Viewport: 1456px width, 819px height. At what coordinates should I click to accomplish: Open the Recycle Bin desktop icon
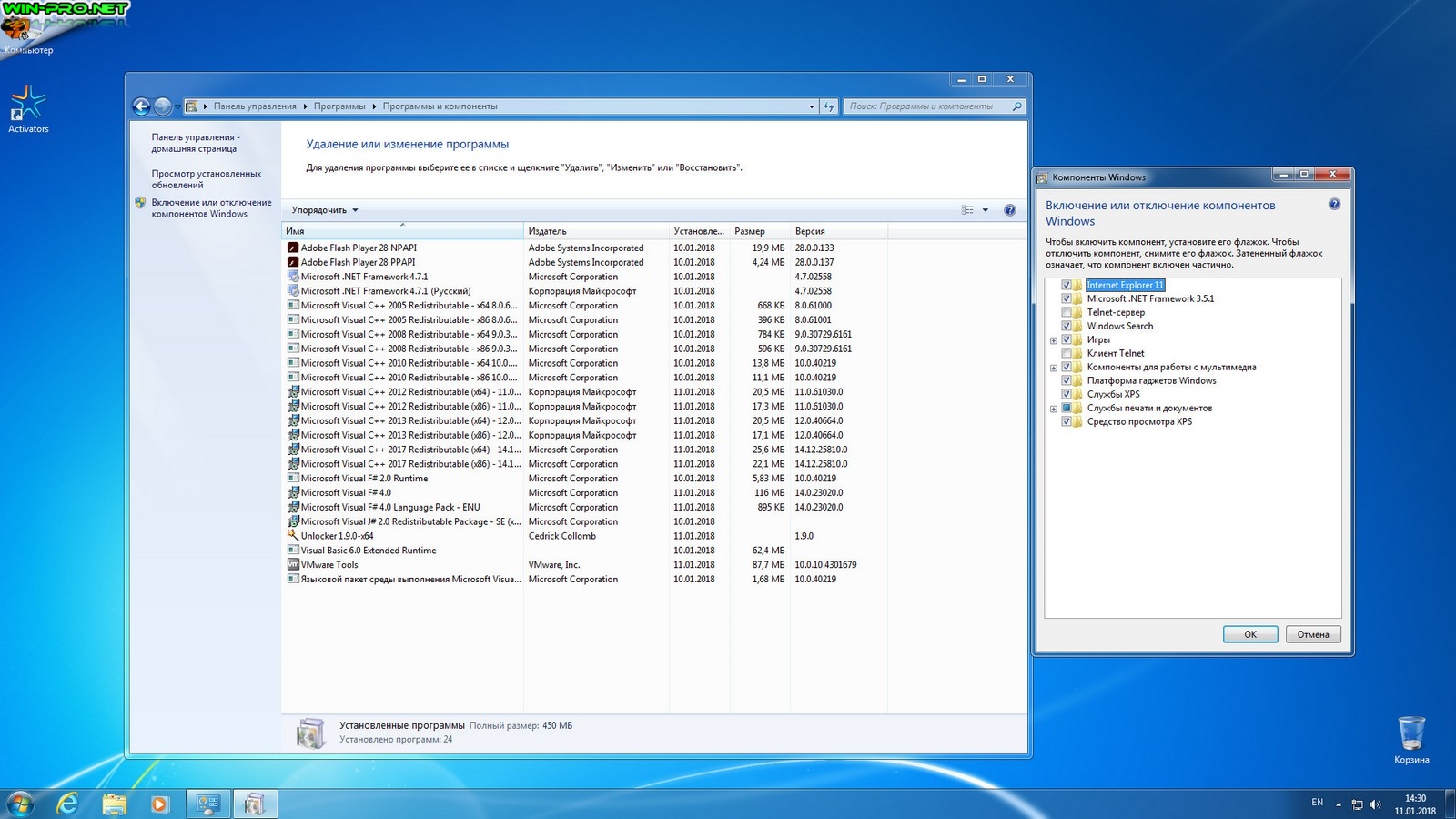click(x=1410, y=734)
